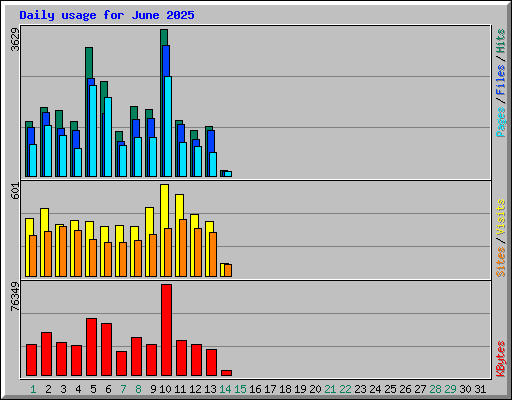Click day 30 on the x-axis
The image size is (512, 400).
[465, 389]
